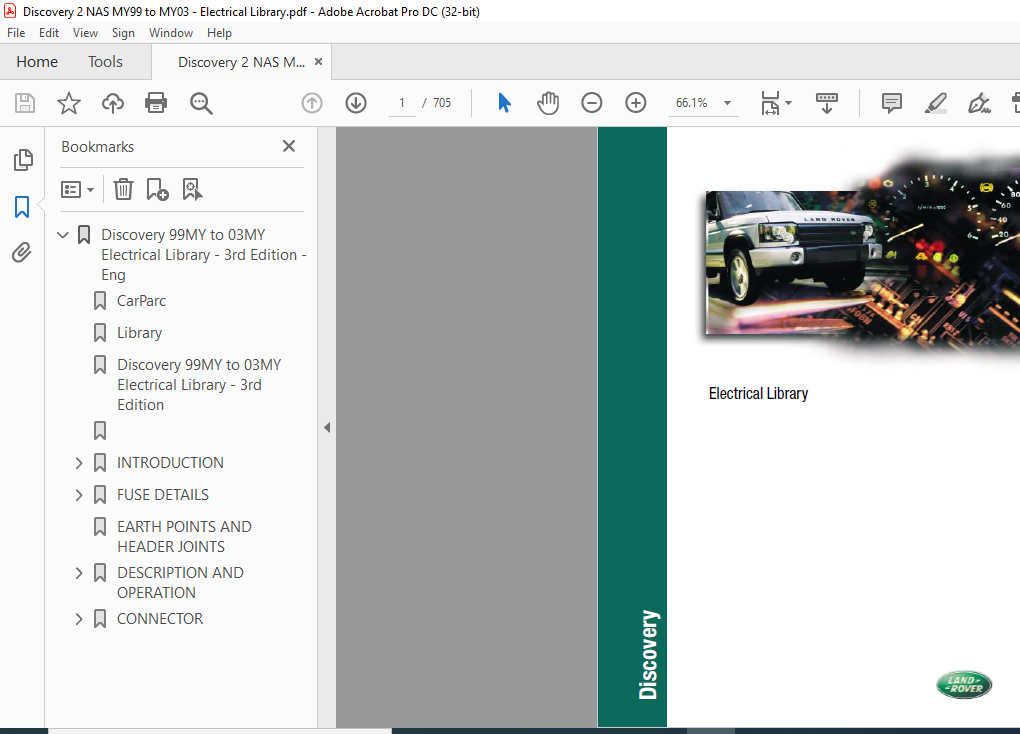Open the Window menu

(170, 33)
